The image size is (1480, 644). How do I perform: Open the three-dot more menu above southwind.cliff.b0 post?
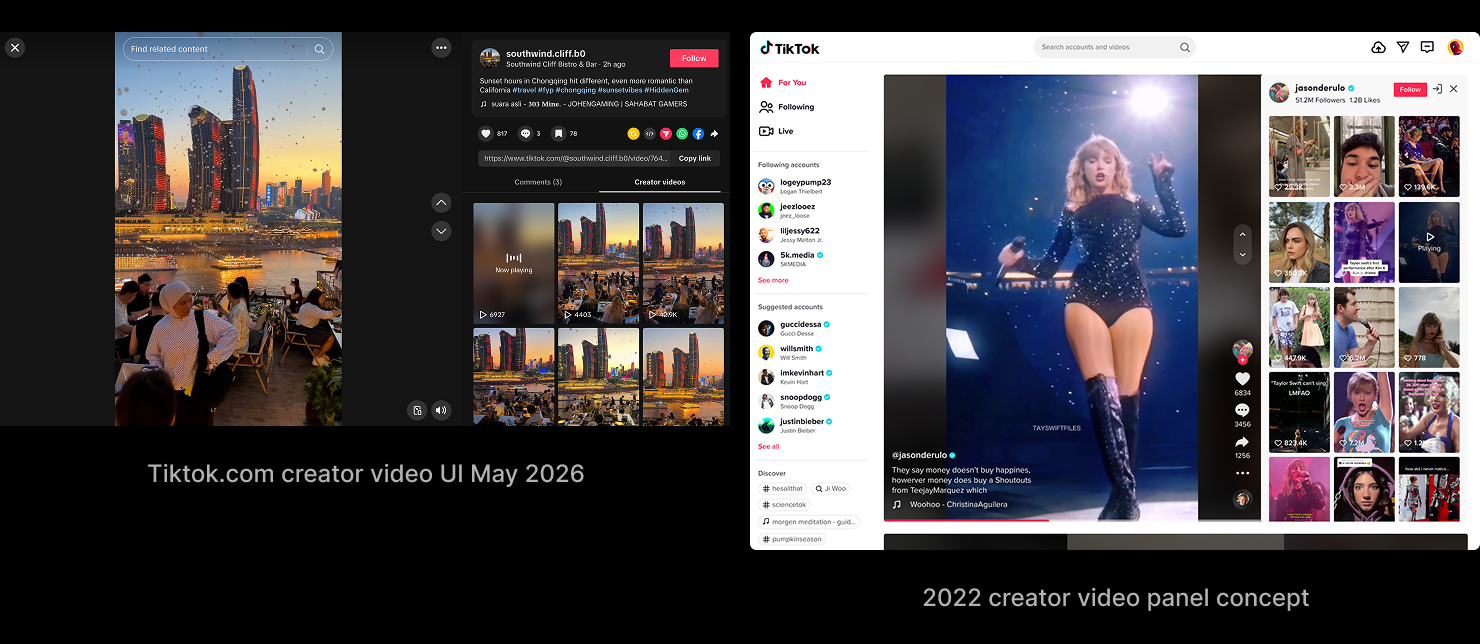(441, 47)
